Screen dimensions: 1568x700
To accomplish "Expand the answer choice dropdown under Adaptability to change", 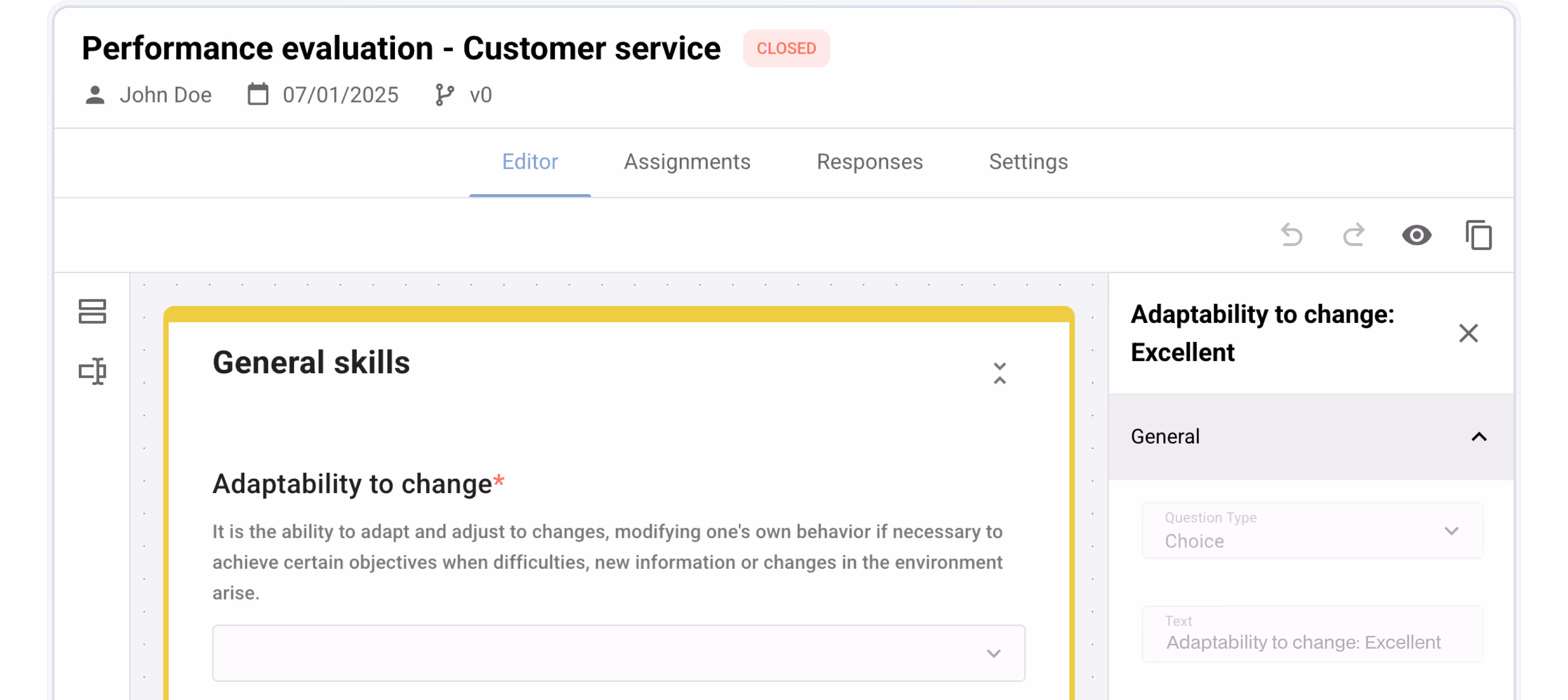I will pyautogui.click(x=994, y=653).
